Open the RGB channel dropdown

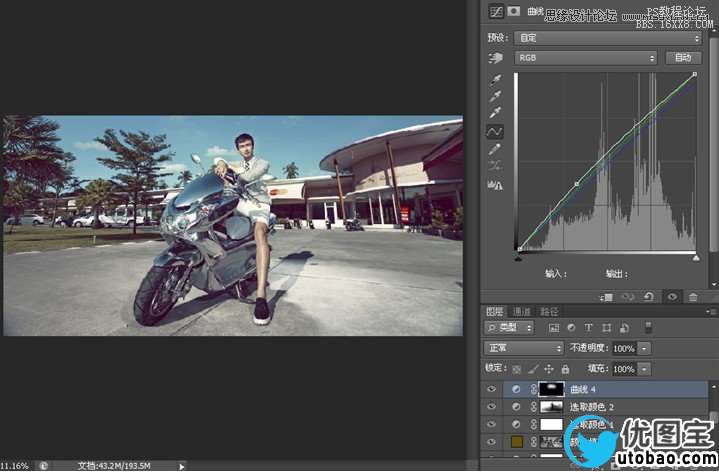coord(586,58)
